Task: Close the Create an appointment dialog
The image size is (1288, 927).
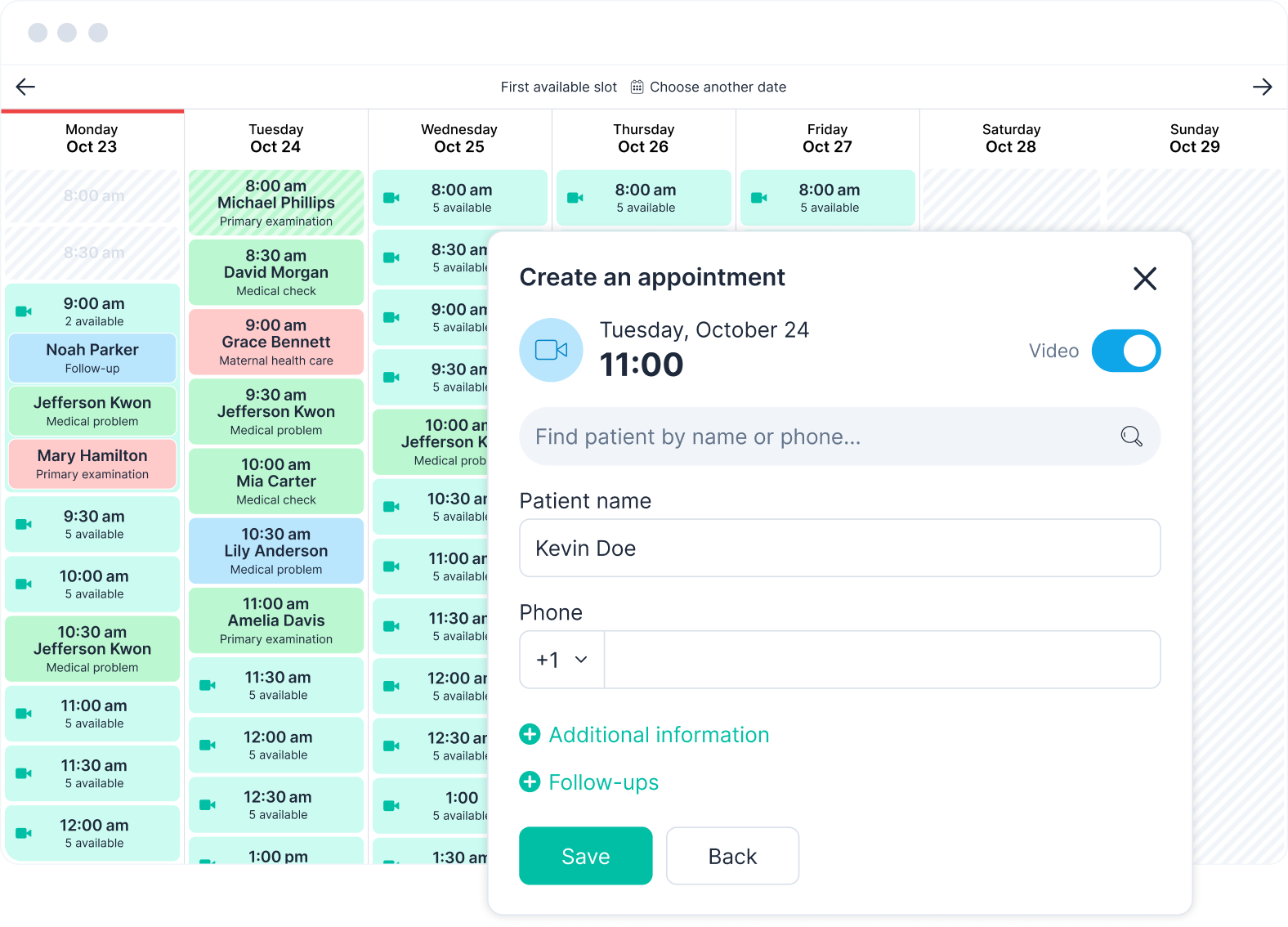Action: 1145,279
